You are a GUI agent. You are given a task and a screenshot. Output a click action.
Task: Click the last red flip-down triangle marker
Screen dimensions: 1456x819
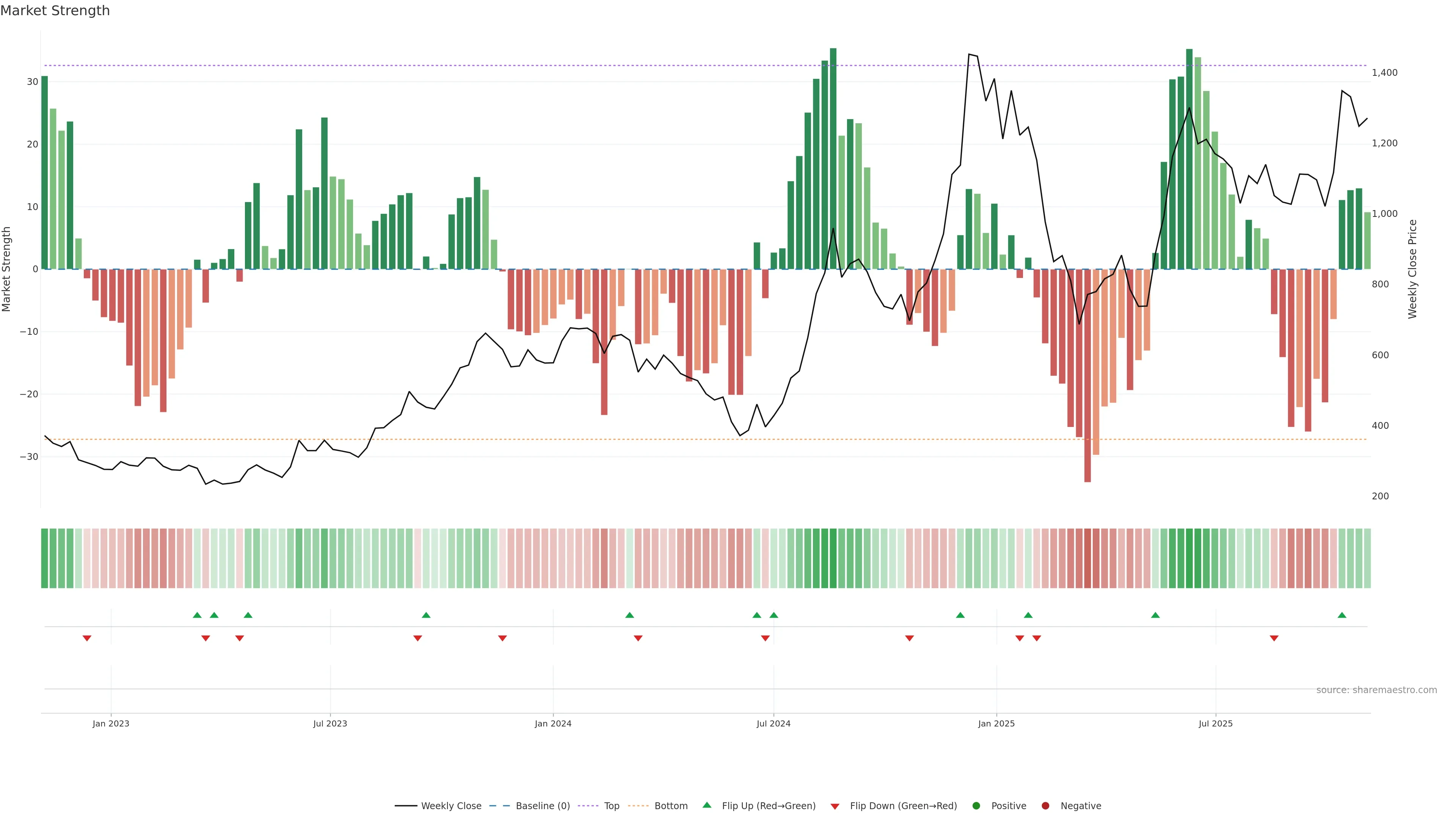coord(1274,638)
